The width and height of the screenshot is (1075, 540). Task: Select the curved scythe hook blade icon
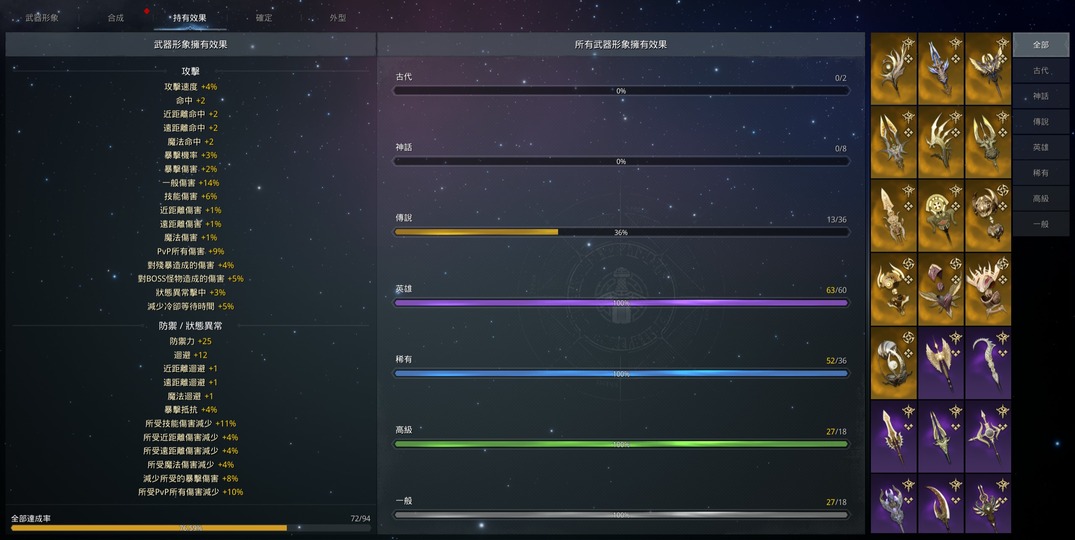[988, 363]
